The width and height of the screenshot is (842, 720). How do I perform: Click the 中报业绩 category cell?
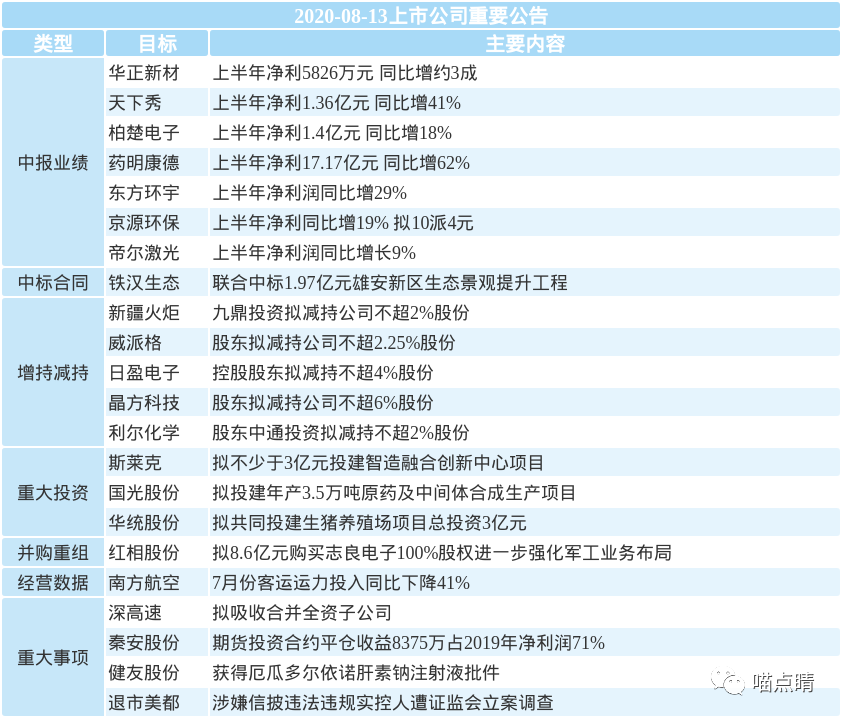pos(53,163)
